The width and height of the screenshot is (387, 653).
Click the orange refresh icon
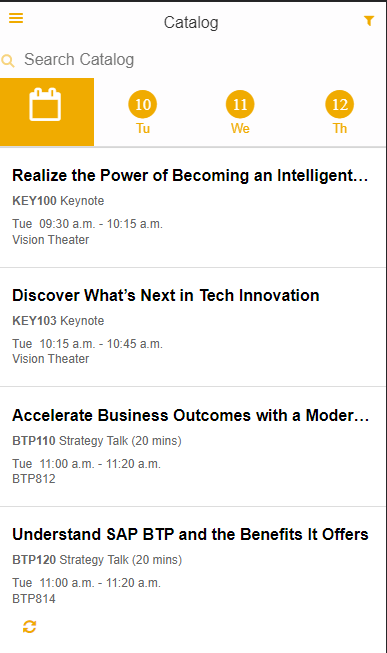coord(29,626)
